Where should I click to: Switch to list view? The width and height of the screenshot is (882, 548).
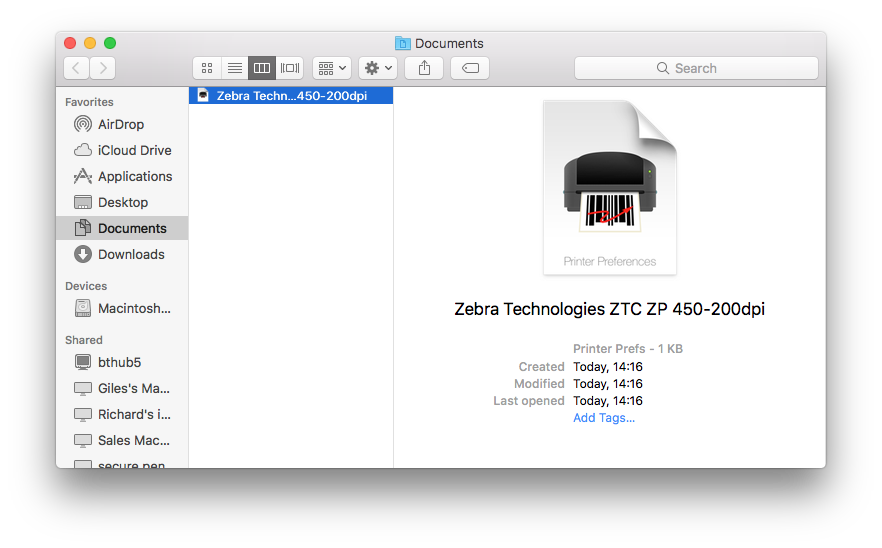(235, 68)
